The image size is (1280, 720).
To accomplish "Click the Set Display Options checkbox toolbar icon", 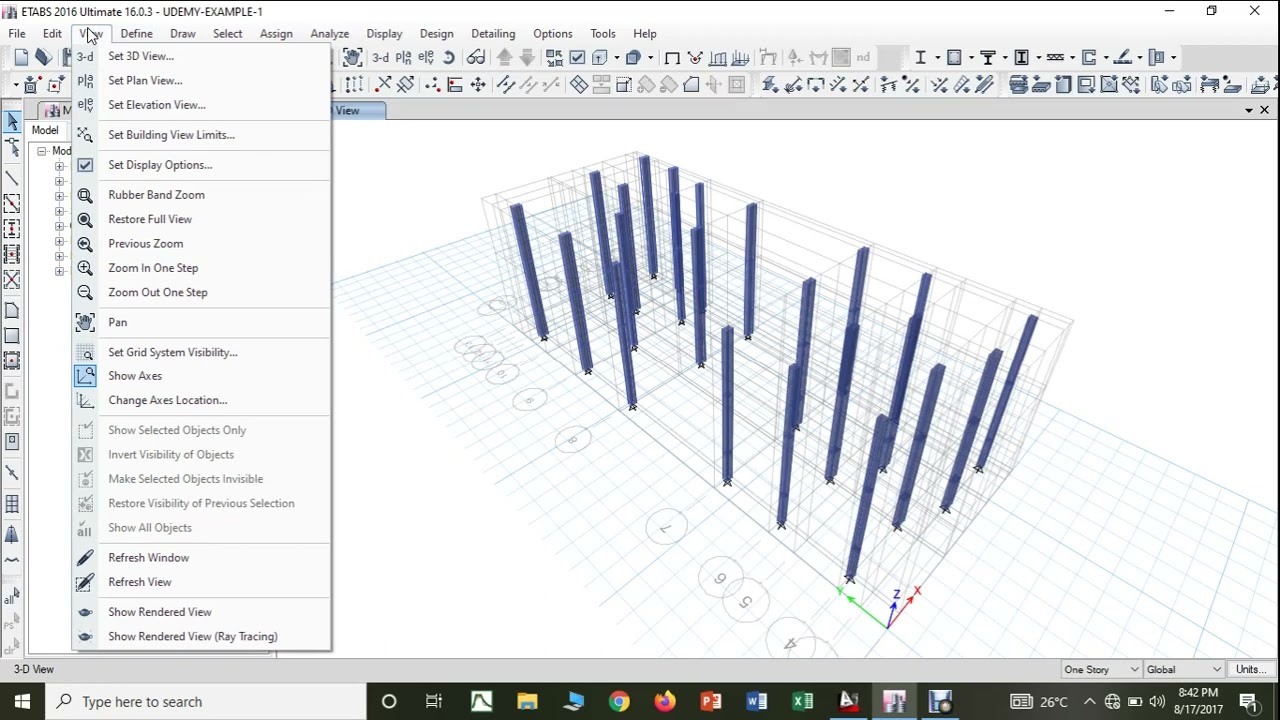I will click(x=577, y=57).
